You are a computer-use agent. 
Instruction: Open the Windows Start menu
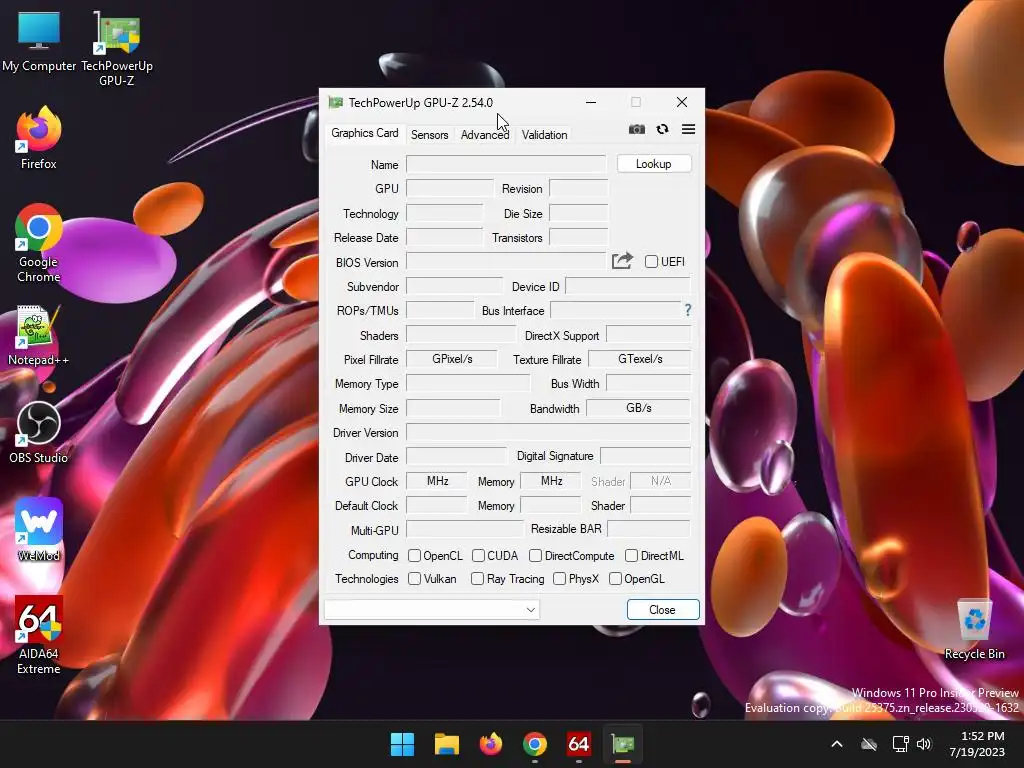click(402, 744)
